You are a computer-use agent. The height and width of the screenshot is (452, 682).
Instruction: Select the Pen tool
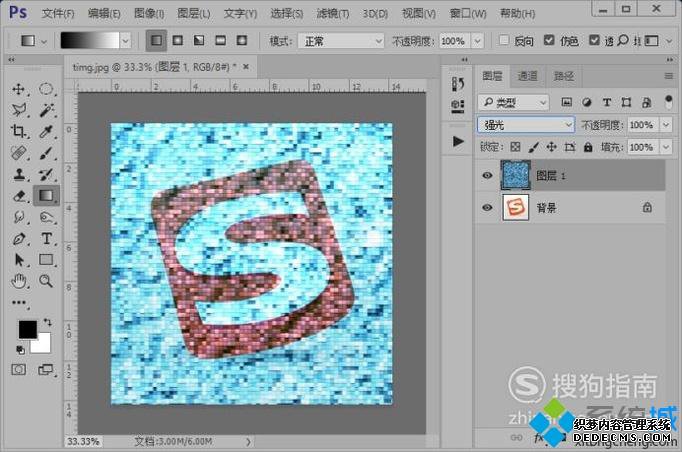pyautogui.click(x=18, y=238)
